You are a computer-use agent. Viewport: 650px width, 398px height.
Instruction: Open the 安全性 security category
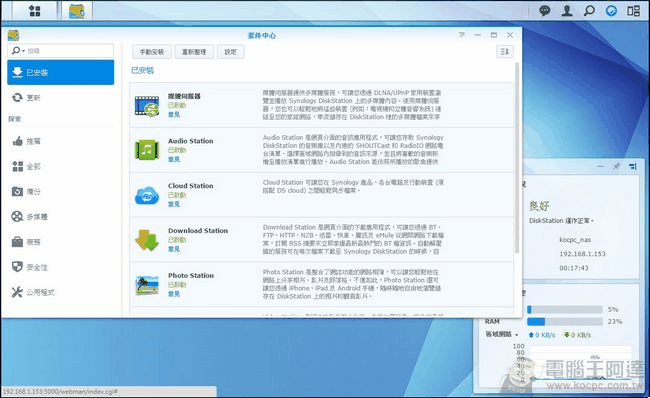pos(61,267)
